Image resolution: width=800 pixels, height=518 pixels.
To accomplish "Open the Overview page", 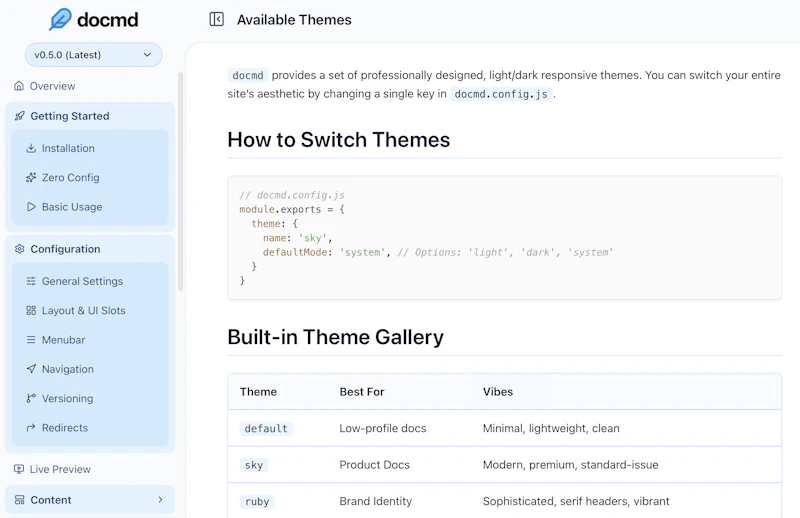I will [x=52, y=86].
